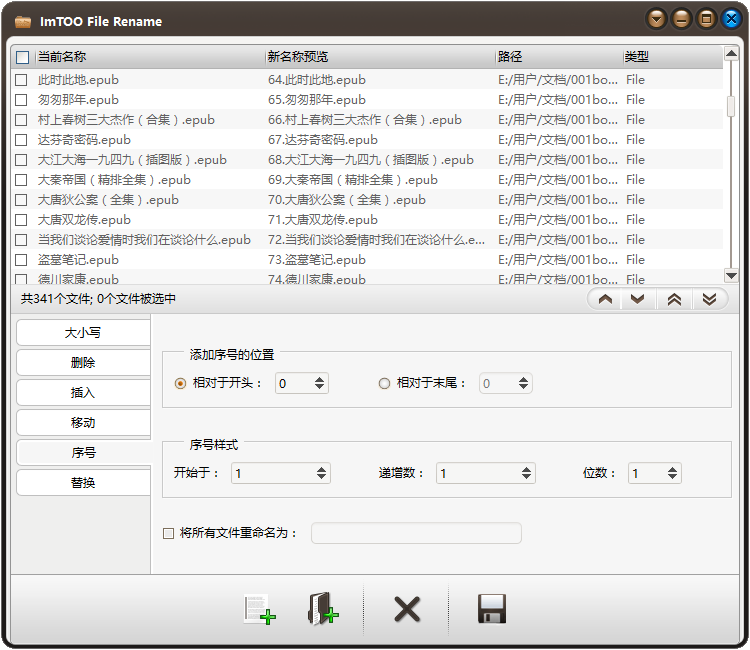The height and width of the screenshot is (650, 750).
Task: Open the 插入 tab
Action: [x=83, y=393]
